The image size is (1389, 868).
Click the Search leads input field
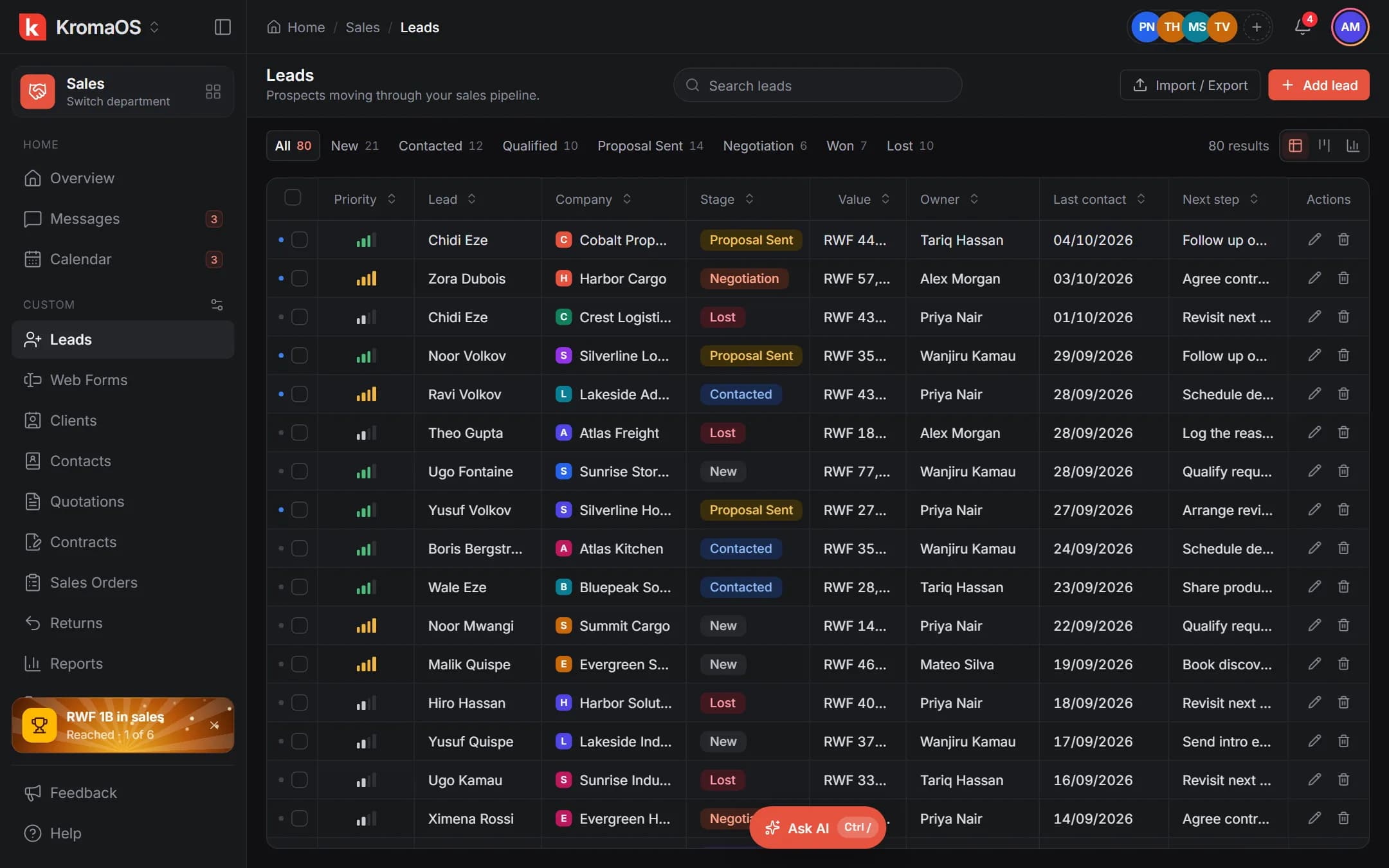tap(817, 85)
